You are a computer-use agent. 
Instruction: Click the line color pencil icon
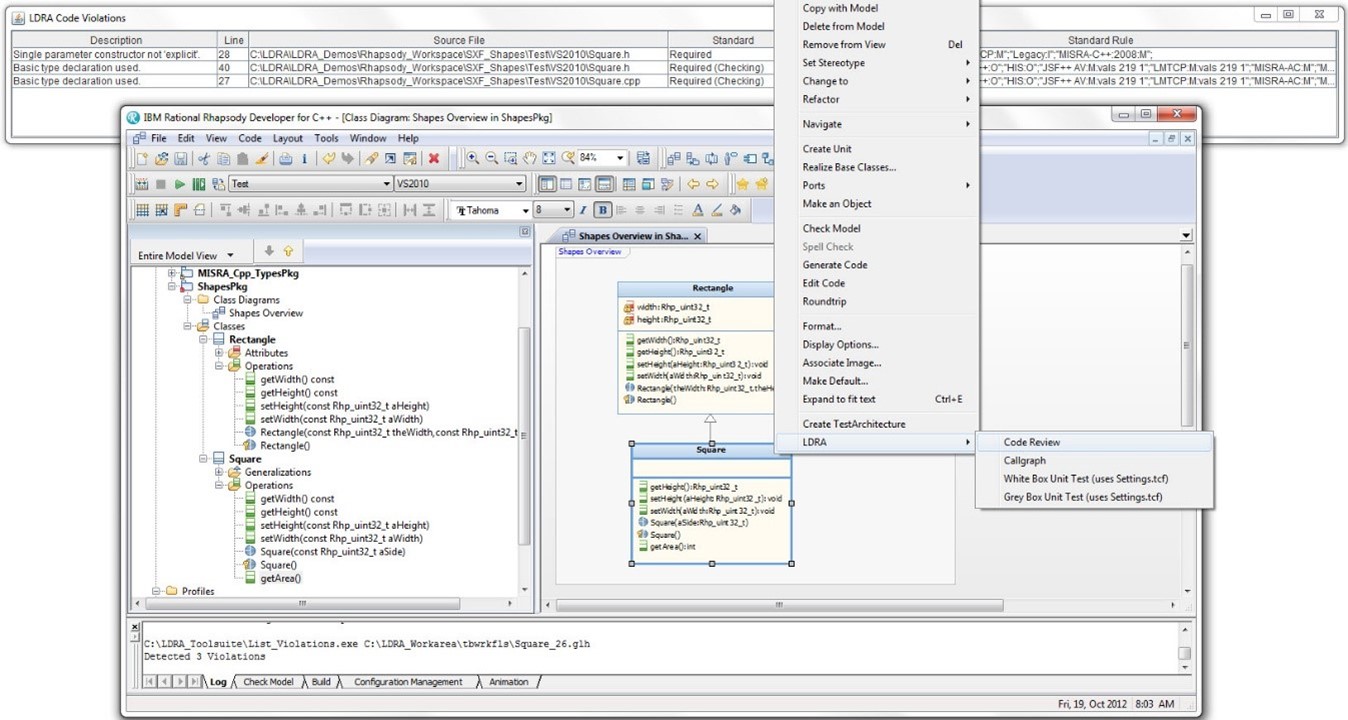[x=717, y=210]
